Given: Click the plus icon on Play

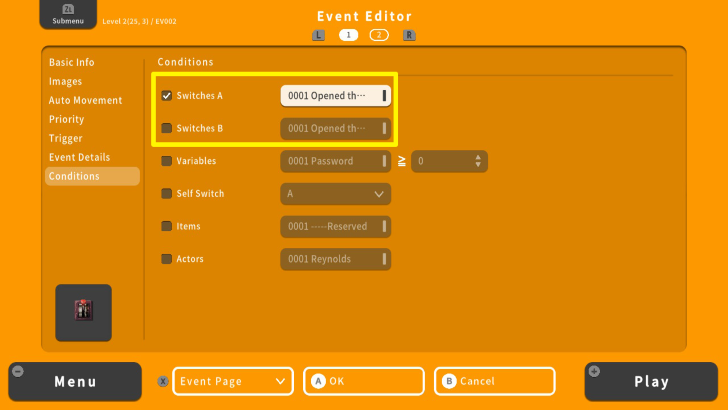Looking at the screenshot, I should 594,371.
